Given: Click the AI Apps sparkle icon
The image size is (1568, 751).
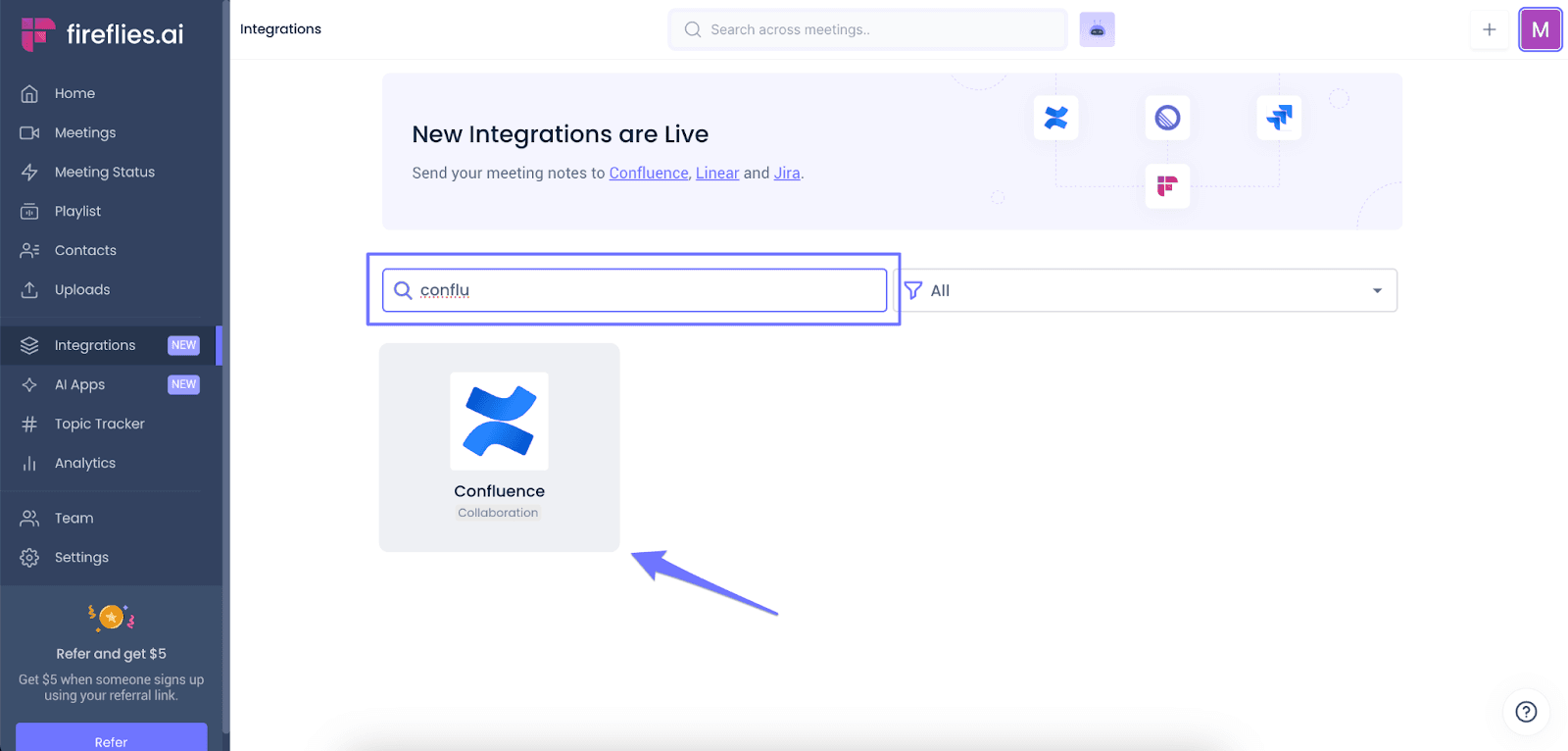Looking at the screenshot, I should 29,384.
